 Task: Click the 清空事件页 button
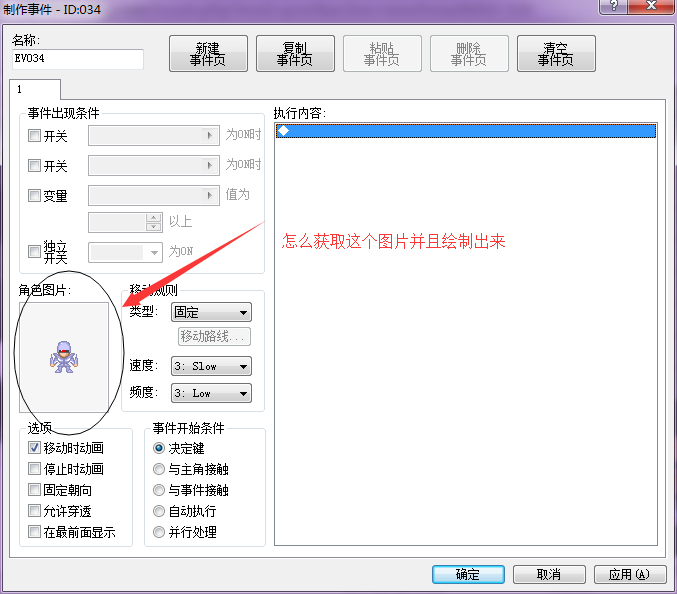click(556, 54)
